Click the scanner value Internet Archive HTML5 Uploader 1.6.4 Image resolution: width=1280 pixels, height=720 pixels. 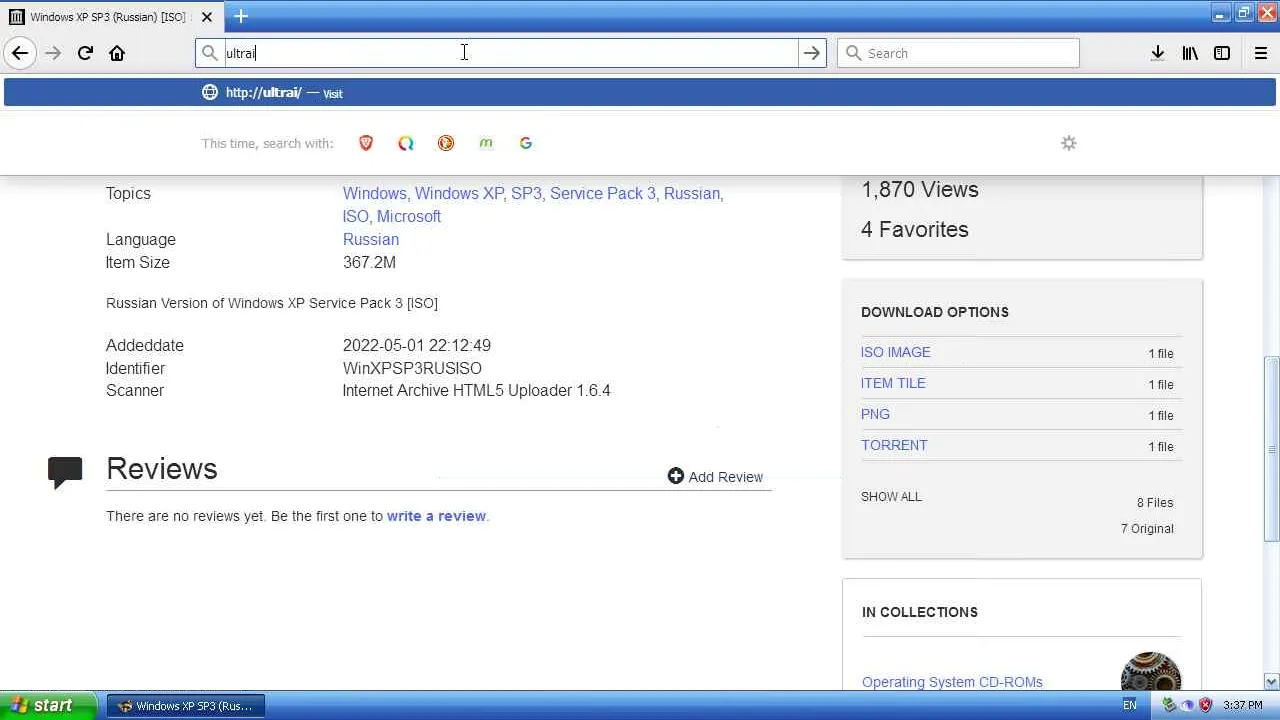(x=476, y=390)
